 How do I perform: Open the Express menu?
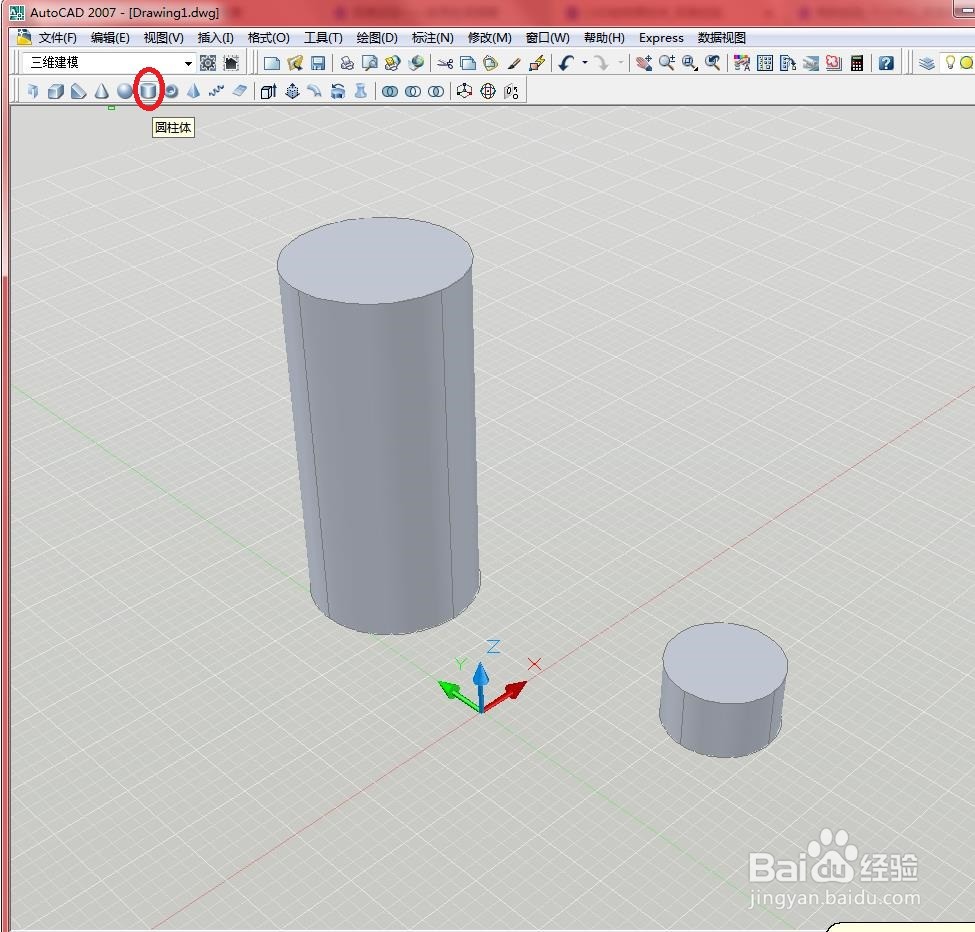coord(661,38)
